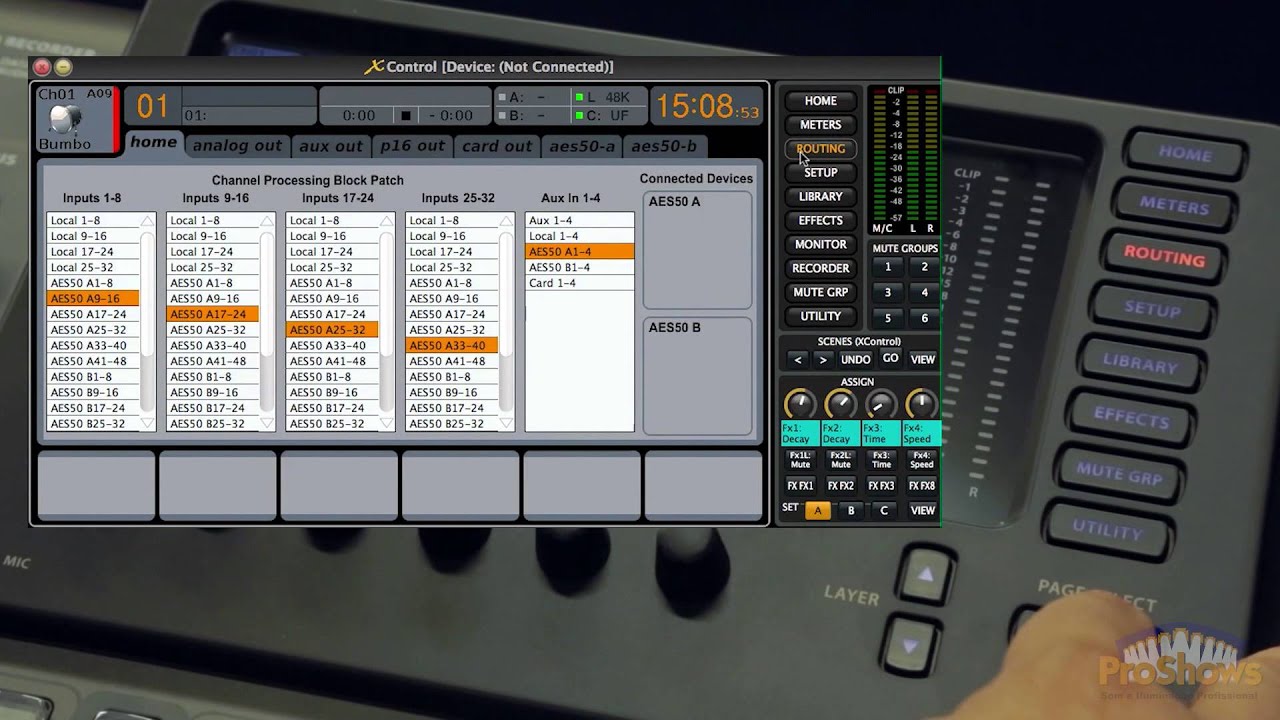1280x720 pixels.
Task: Open the analog out tab
Action: [x=237, y=146]
